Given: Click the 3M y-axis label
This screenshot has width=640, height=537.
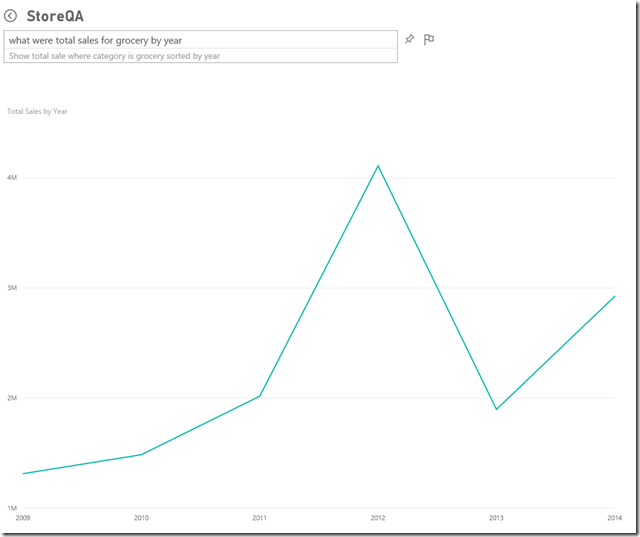Looking at the screenshot, I should [12, 288].
